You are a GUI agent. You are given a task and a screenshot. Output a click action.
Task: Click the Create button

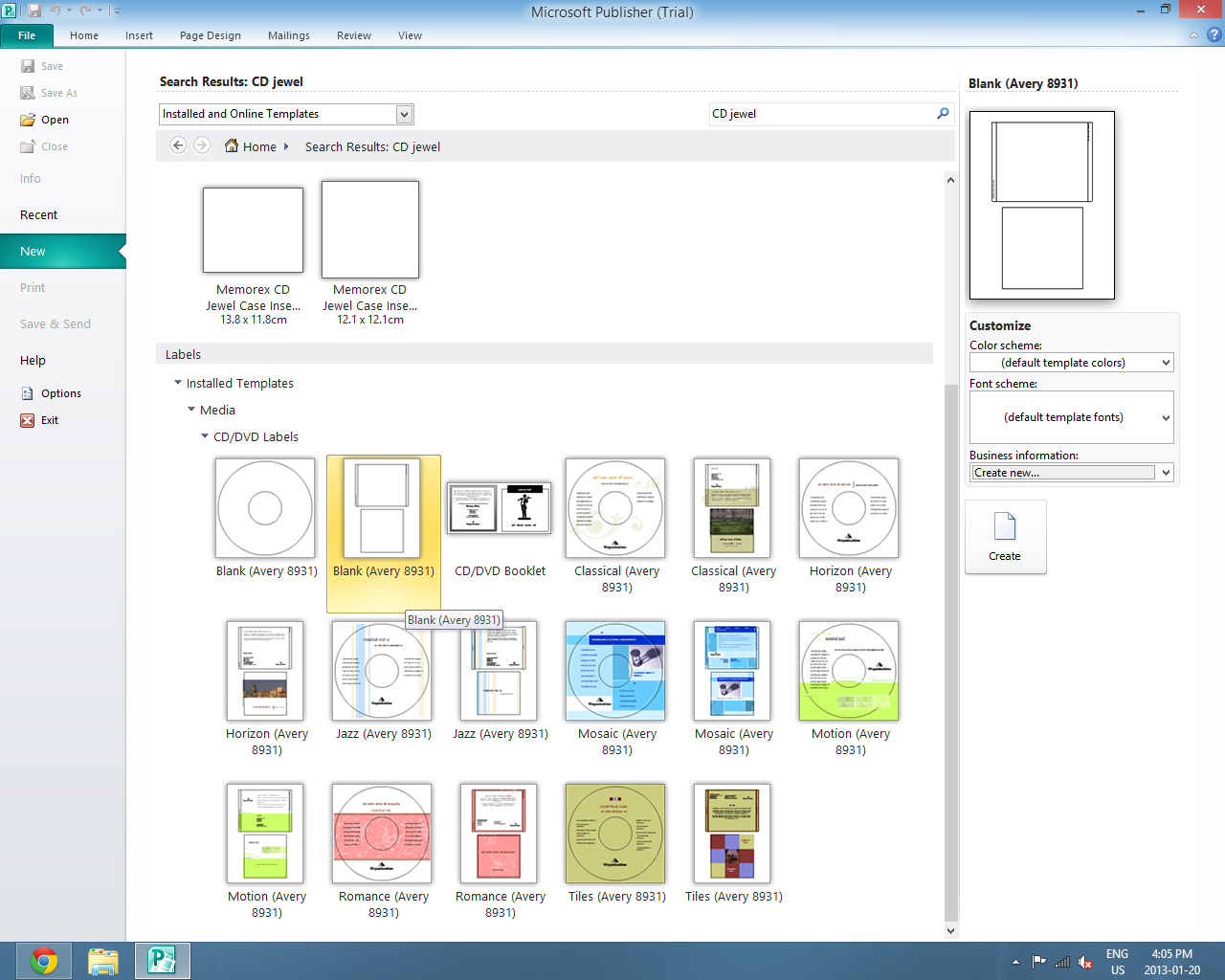pos(1006,537)
